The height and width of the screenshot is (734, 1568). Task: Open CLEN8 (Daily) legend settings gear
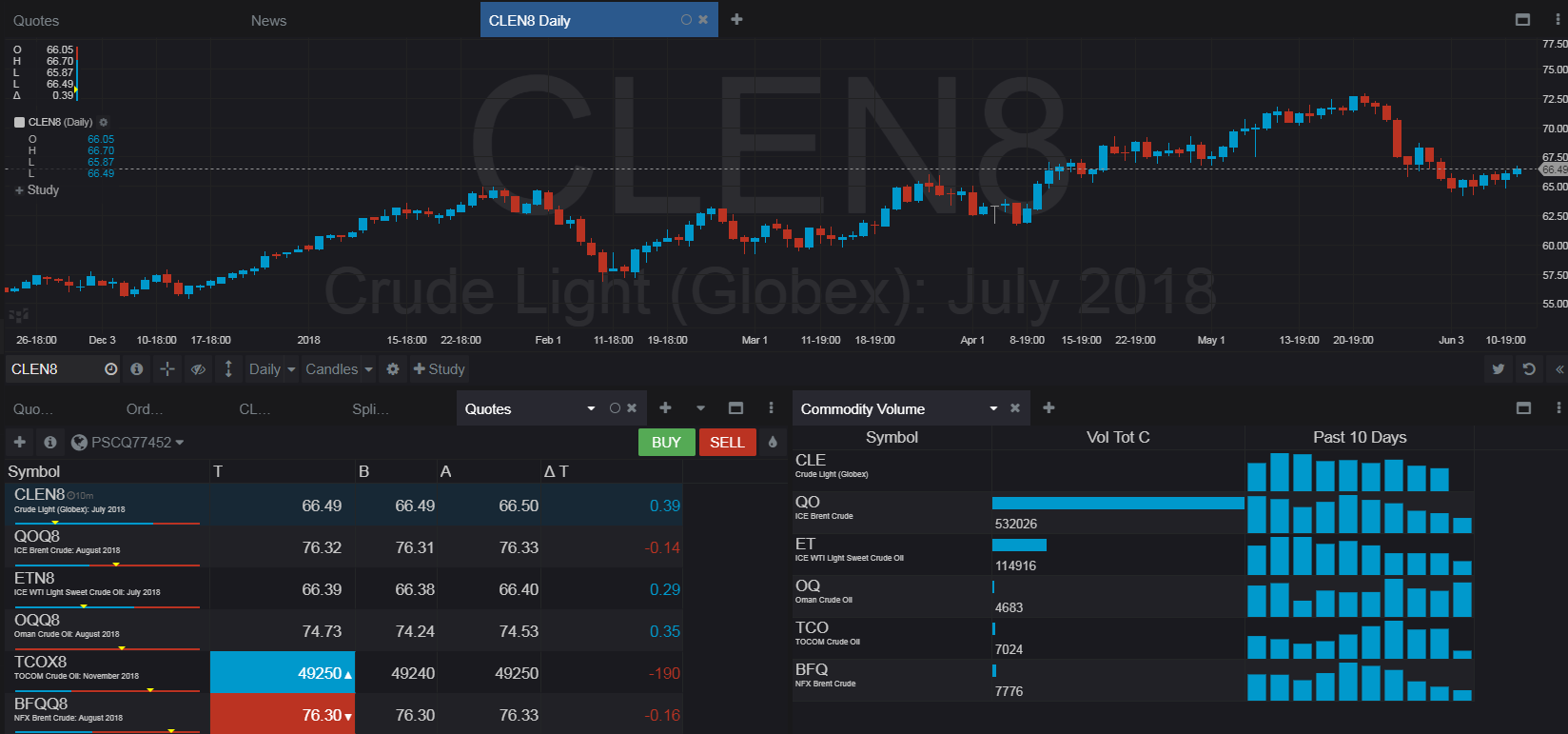coord(104,122)
